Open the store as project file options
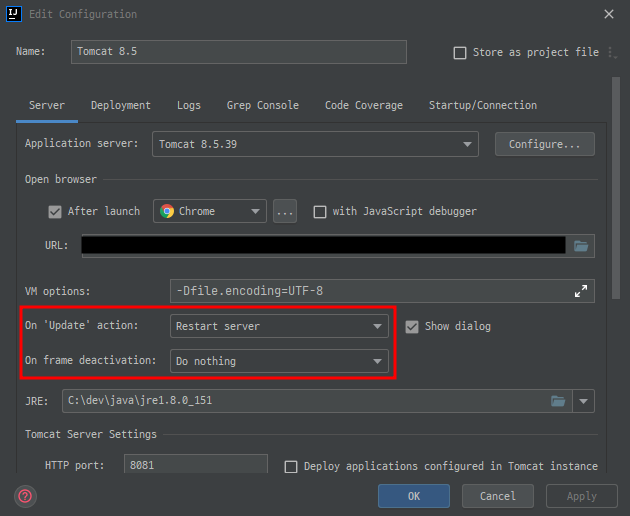The width and height of the screenshot is (630, 516). click(x=612, y=53)
